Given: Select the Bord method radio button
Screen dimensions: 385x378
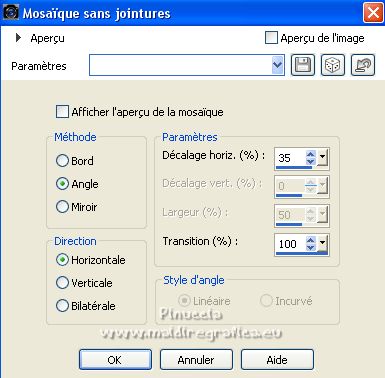Looking at the screenshot, I should 62,161.
